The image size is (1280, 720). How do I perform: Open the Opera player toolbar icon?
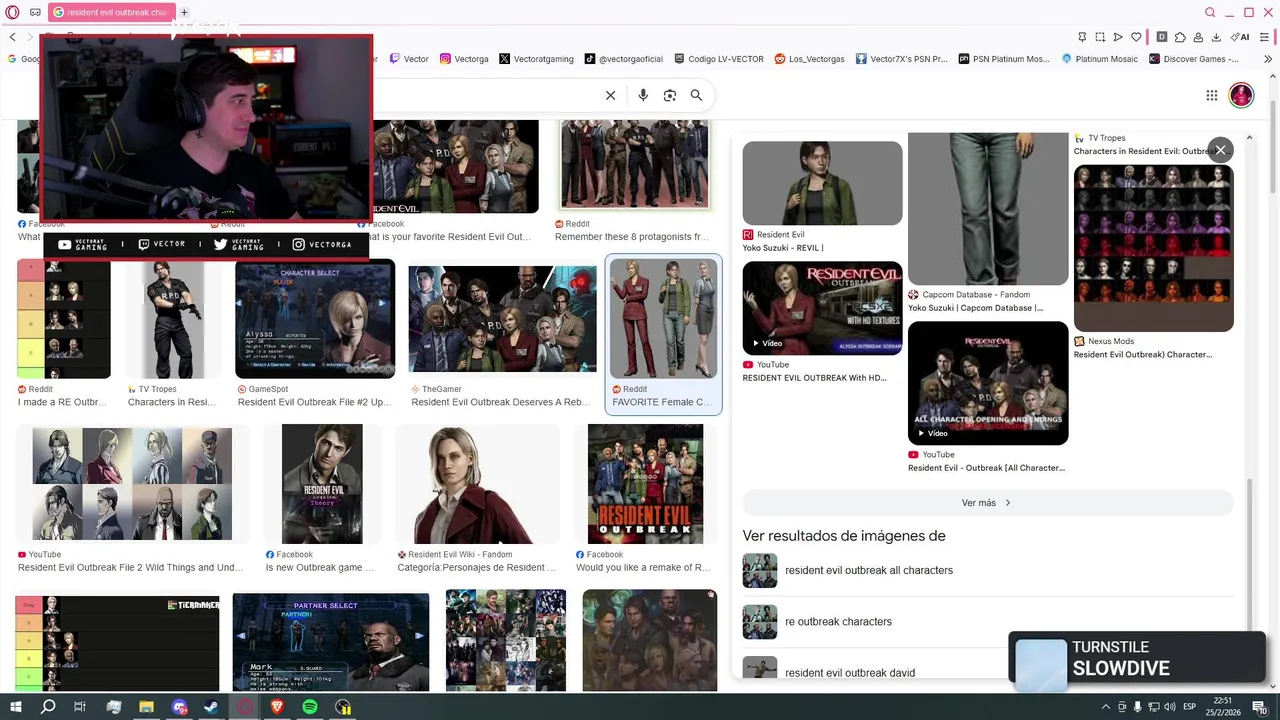coord(1118,37)
